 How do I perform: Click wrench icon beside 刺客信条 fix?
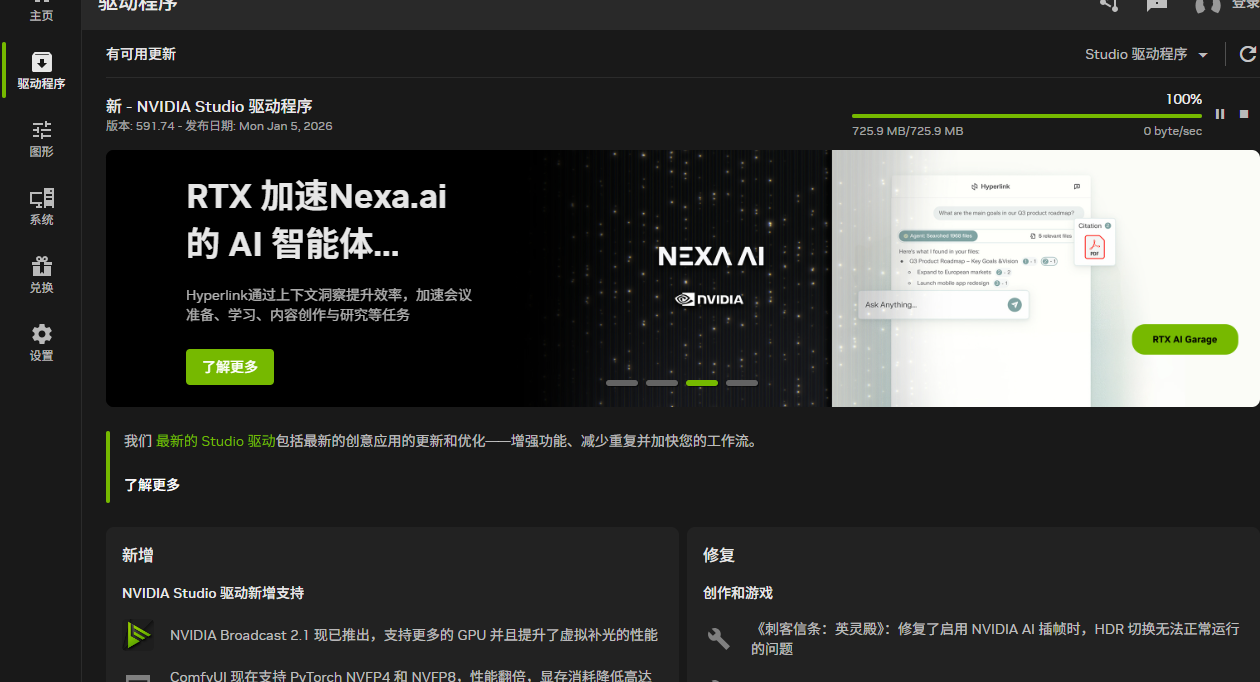(x=718, y=638)
